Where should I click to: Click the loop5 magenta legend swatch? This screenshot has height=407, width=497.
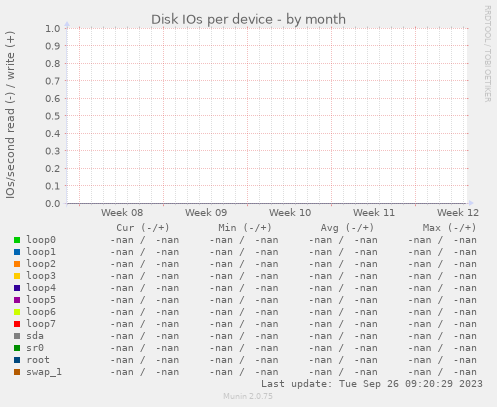pyautogui.click(x=17, y=300)
